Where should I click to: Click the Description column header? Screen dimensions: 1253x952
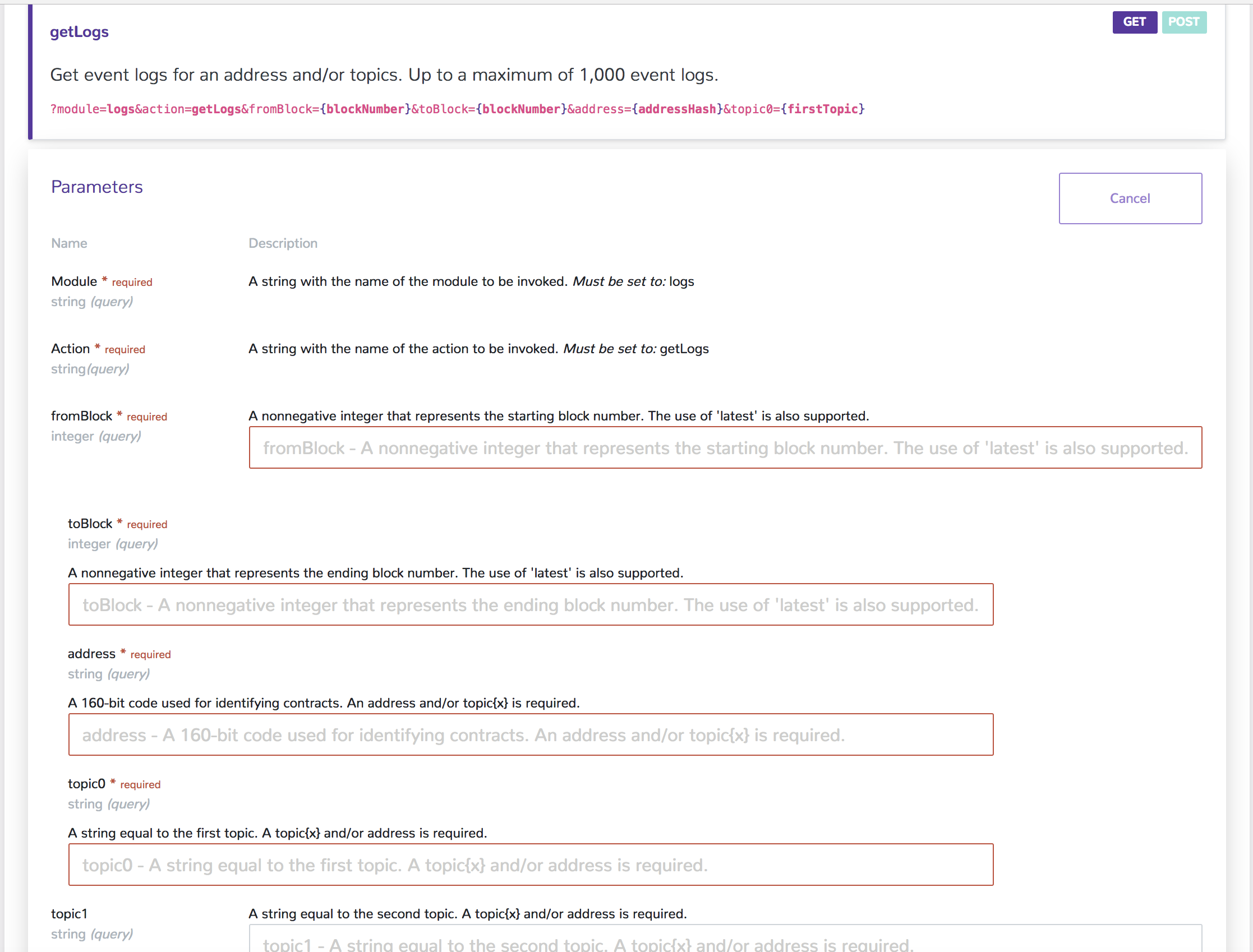pyautogui.click(x=283, y=243)
